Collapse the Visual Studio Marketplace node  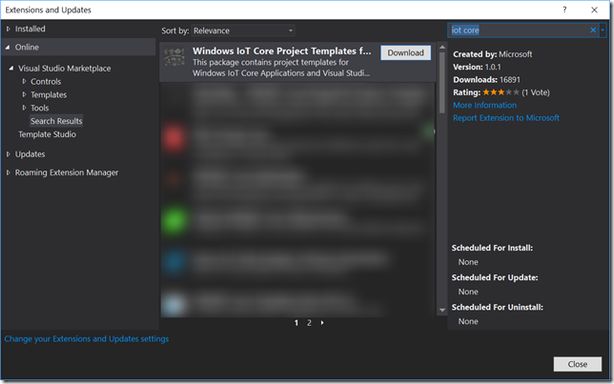tap(11, 68)
